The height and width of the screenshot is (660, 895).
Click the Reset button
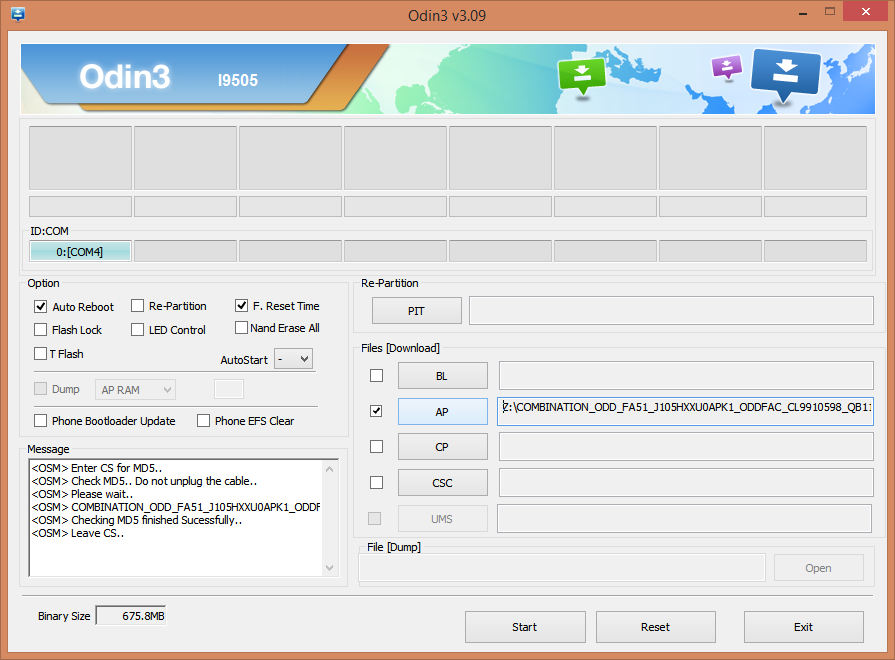[x=656, y=627]
